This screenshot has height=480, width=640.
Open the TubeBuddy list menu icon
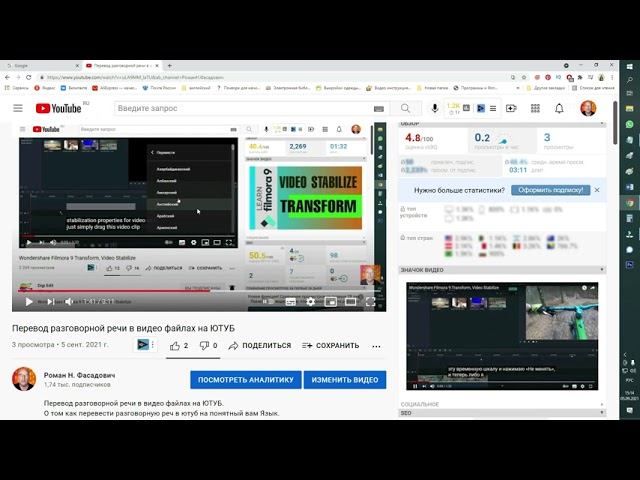(493, 108)
